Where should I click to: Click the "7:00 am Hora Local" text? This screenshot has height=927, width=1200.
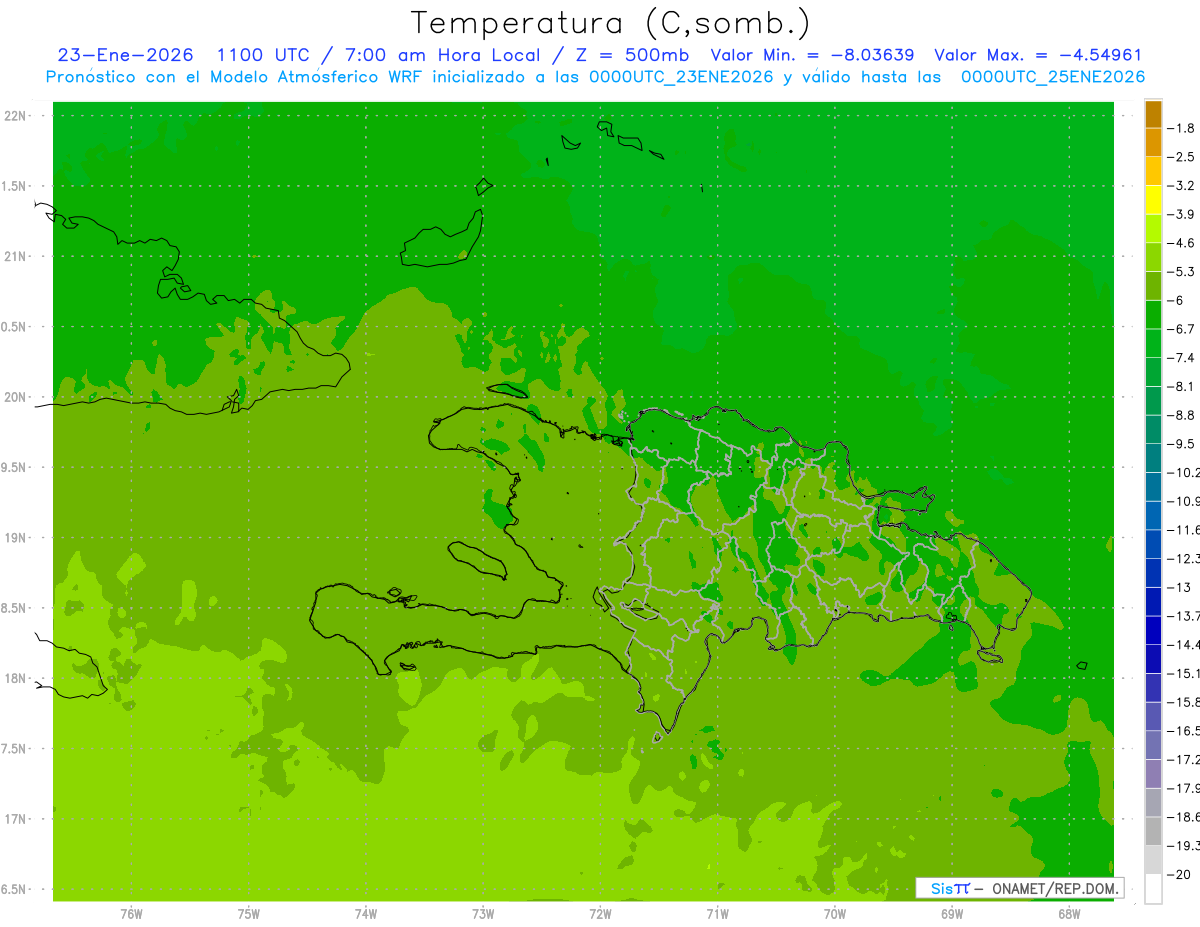(441, 55)
